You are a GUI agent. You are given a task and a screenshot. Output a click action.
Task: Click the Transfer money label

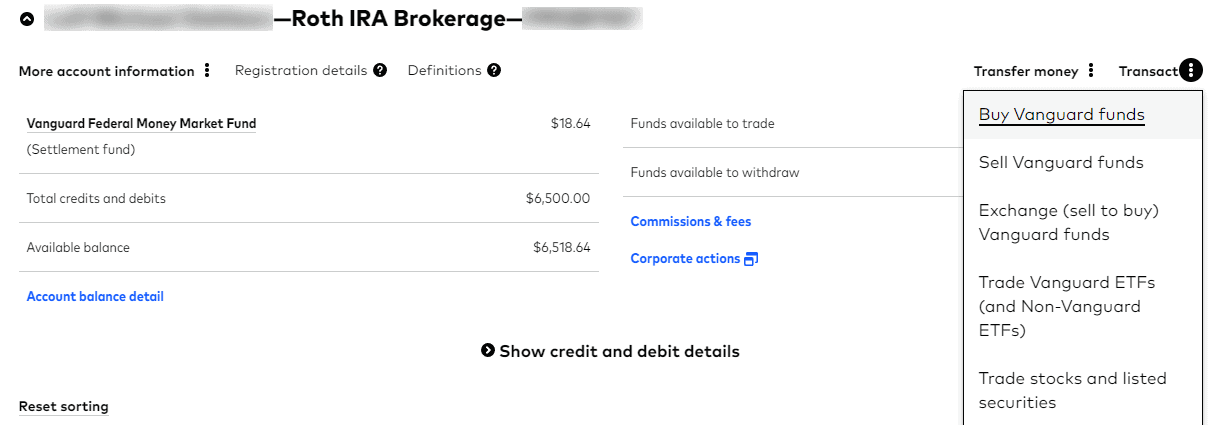[1026, 71]
